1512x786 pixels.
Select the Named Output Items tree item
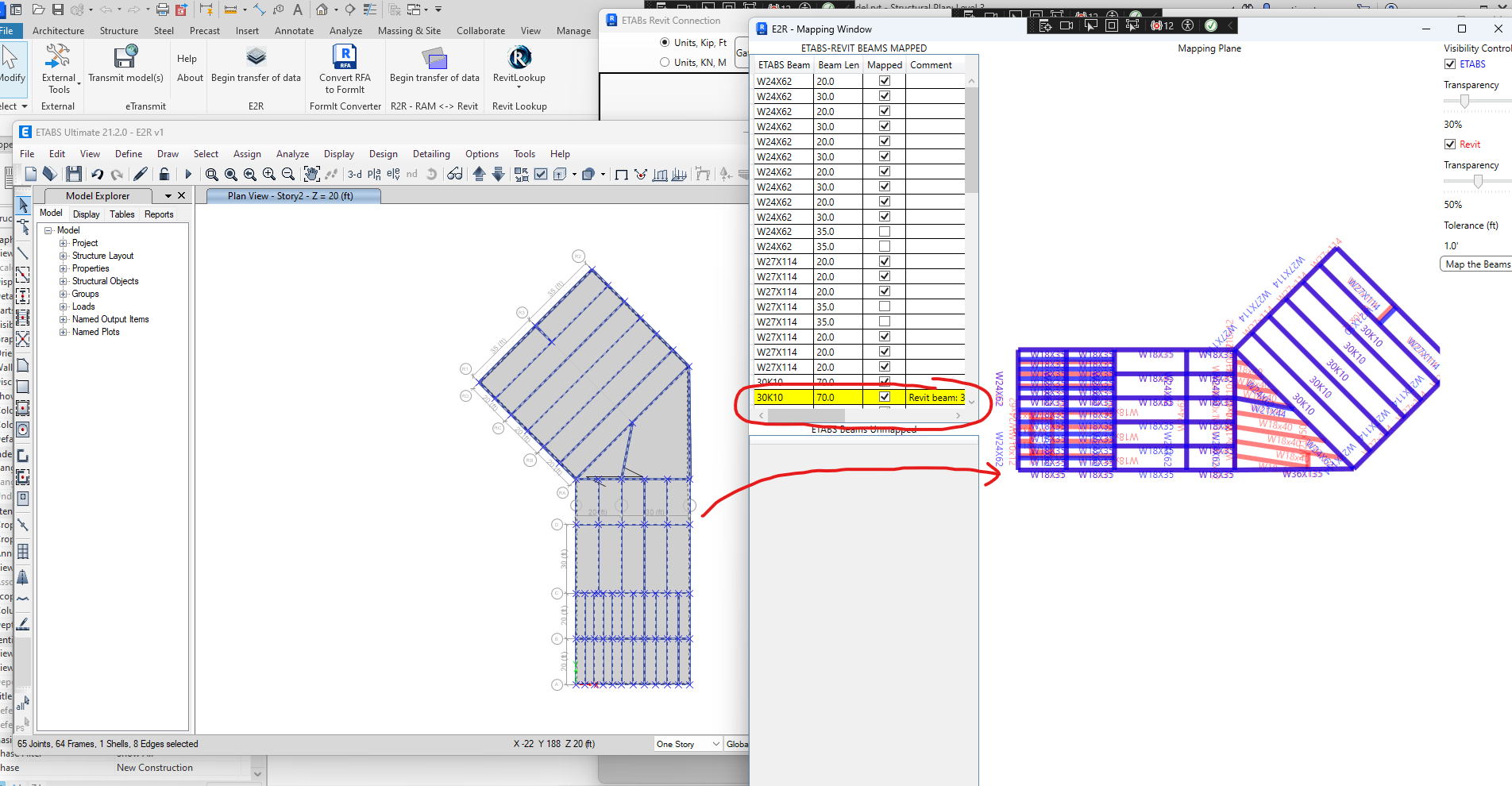[x=110, y=319]
